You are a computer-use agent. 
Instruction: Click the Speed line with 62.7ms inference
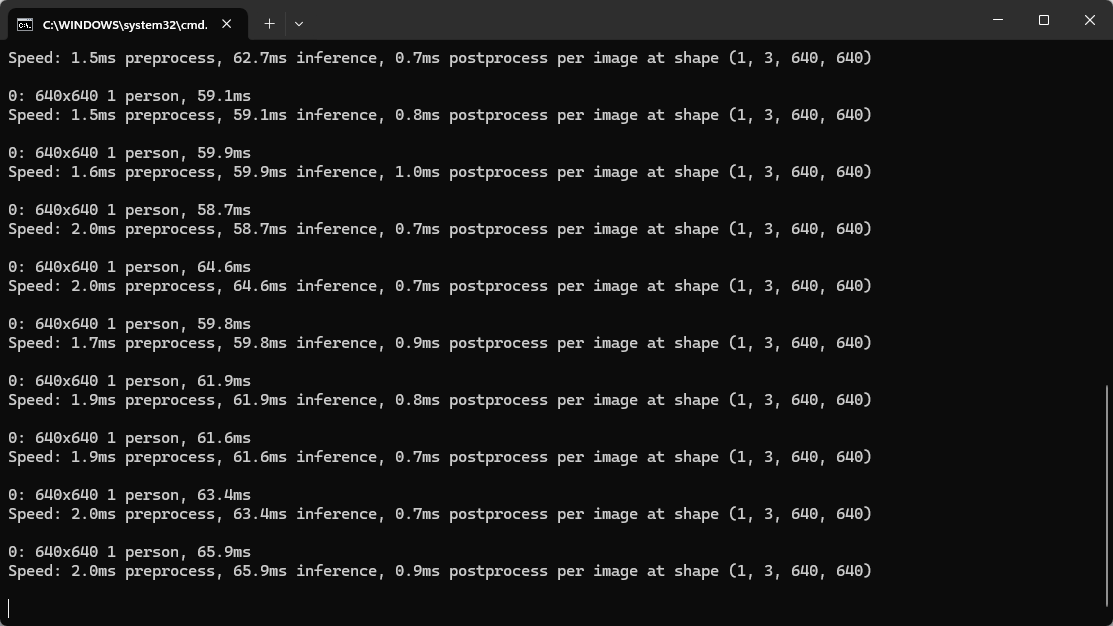[x=440, y=58]
